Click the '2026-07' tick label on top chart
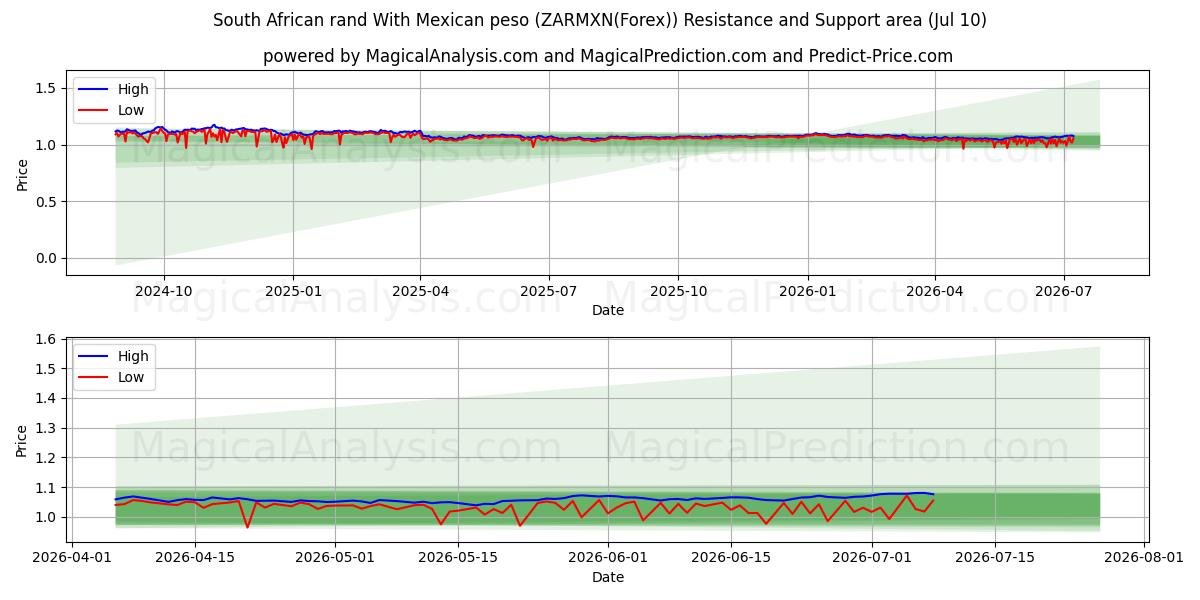1200x600 pixels. [1063, 291]
